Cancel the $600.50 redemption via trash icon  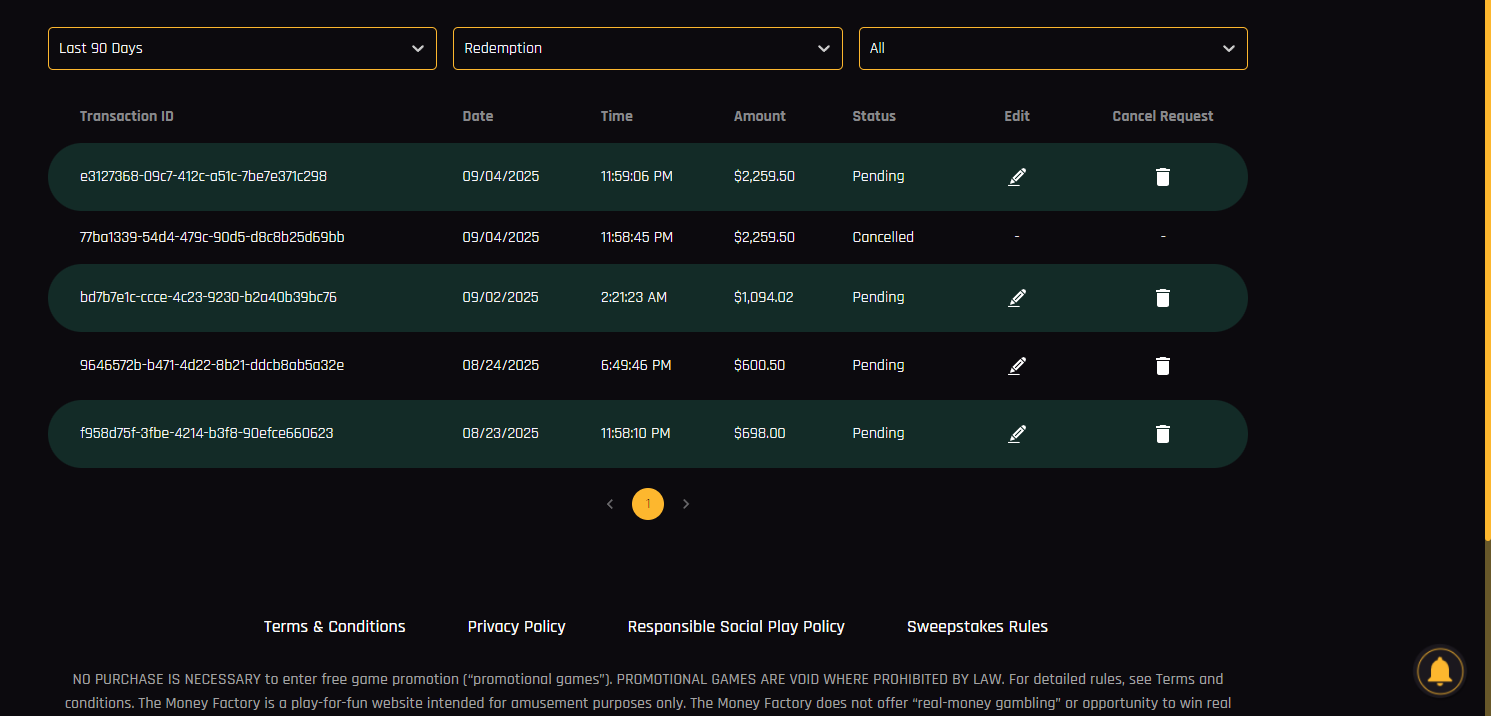coord(1162,366)
